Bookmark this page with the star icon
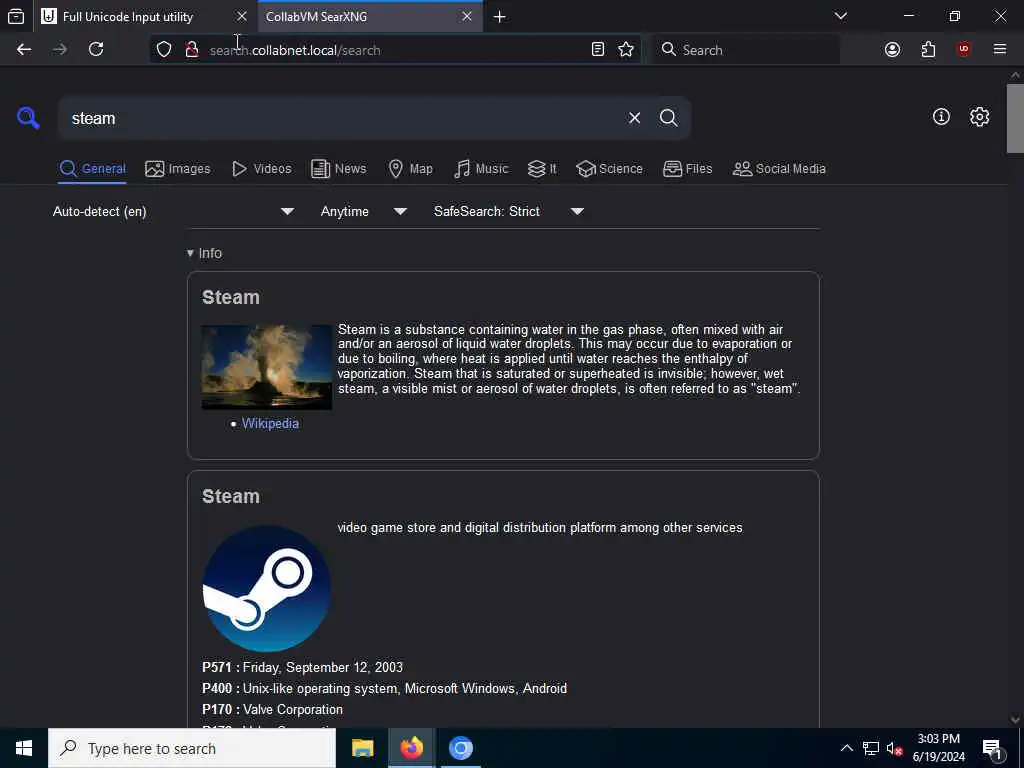The image size is (1024, 768). pyautogui.click(x=626, y=50)
